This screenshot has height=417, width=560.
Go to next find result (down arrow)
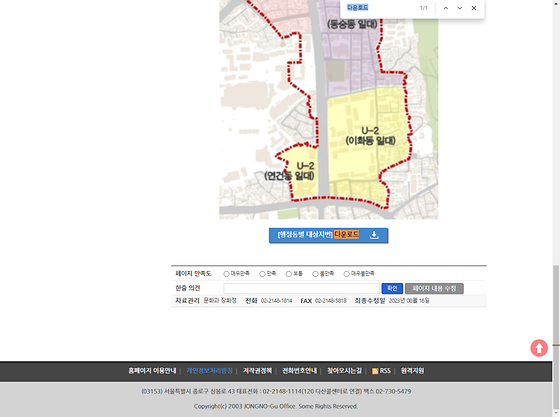(x=460, y=8)
